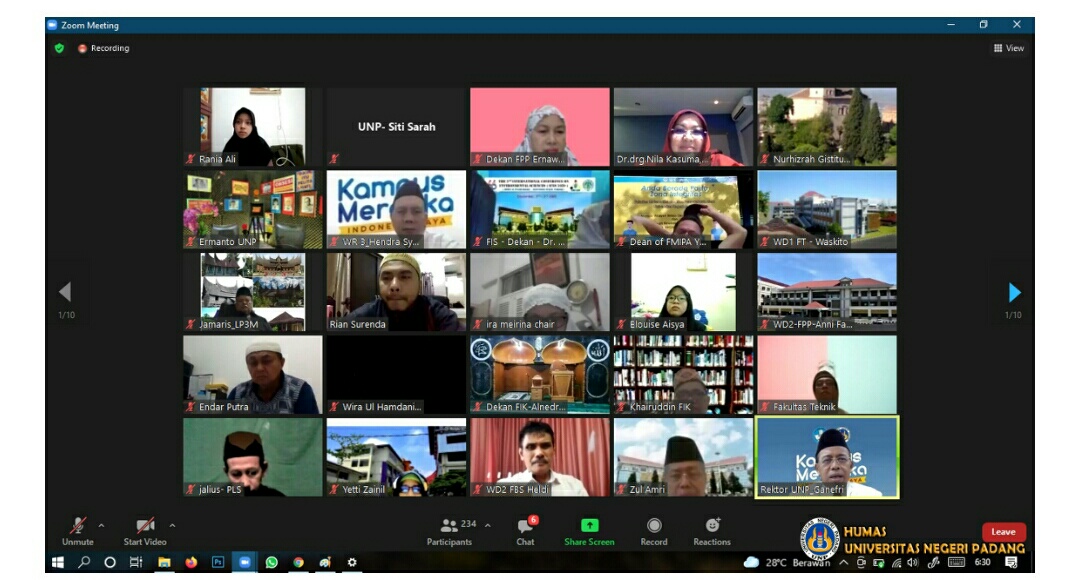Screen dimensions: 1080x580
Task: Click the green encryption shield icon
Action: point(59,48)
